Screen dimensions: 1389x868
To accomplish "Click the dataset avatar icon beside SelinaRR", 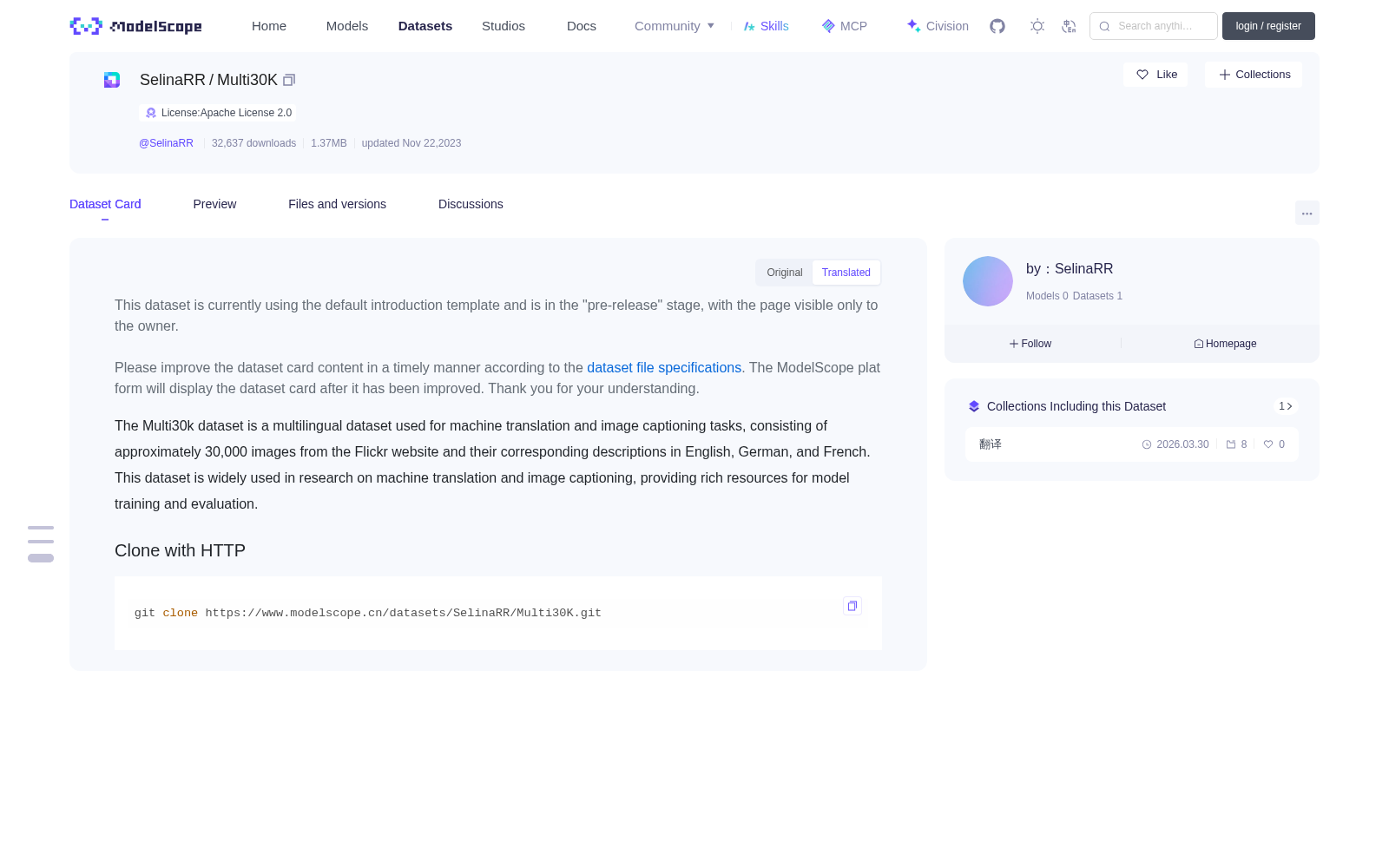I will pyautogui.click(x=112, y=80).
